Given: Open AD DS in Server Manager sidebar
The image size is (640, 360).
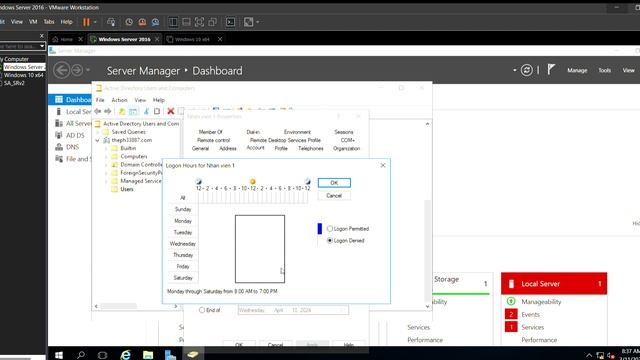Looking at the screenshot, I should pyautogui.click(x=75, y=135).
